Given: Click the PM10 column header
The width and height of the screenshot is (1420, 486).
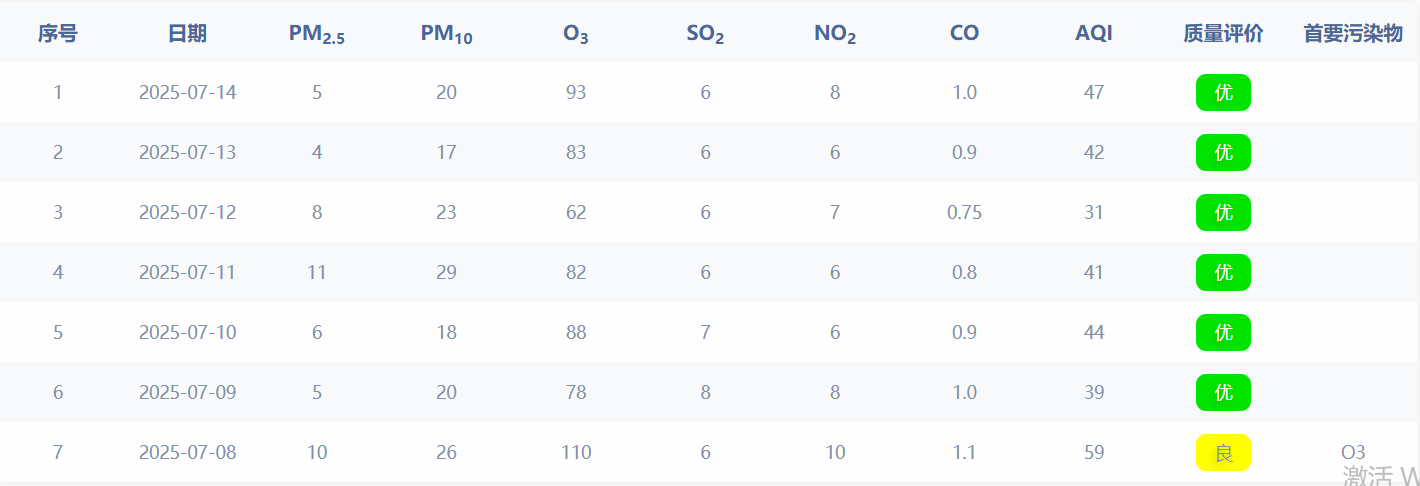Looking at the screenshot, I should [x=446, y=34].
